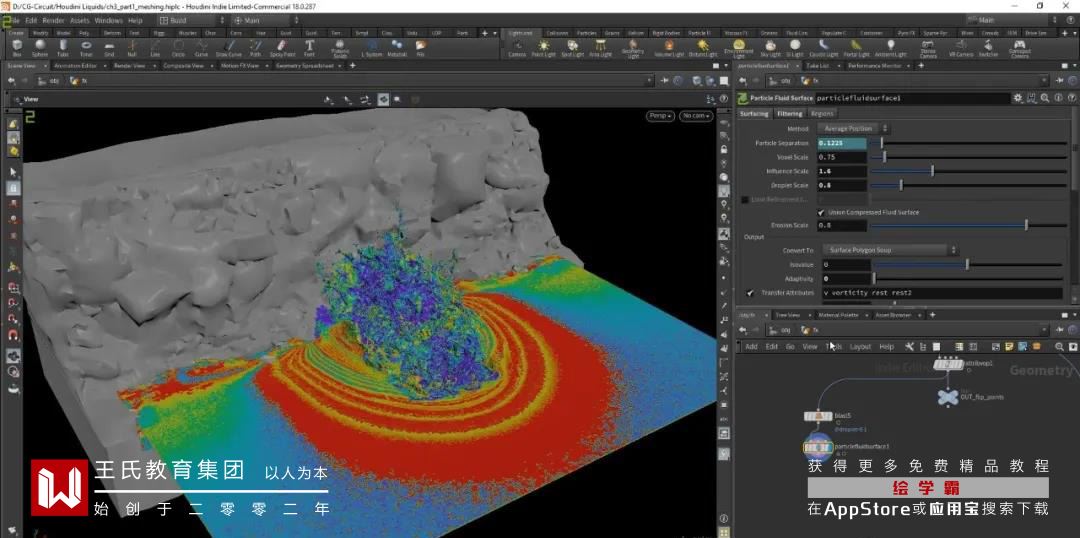The image size is (1080, 538).
Task: Adjust the Erosion Scale slider
Action: point(970,225)
